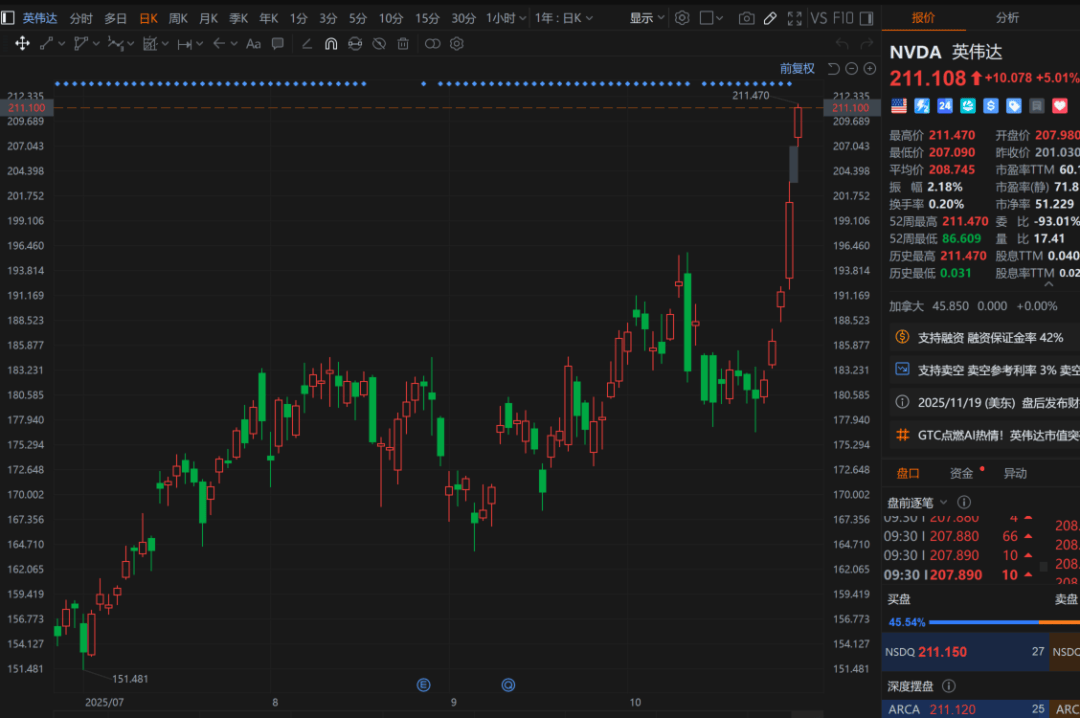Select the move/pan crosshair drawing tool
This screenshot has height=718, width=1080.
point(22,43)
